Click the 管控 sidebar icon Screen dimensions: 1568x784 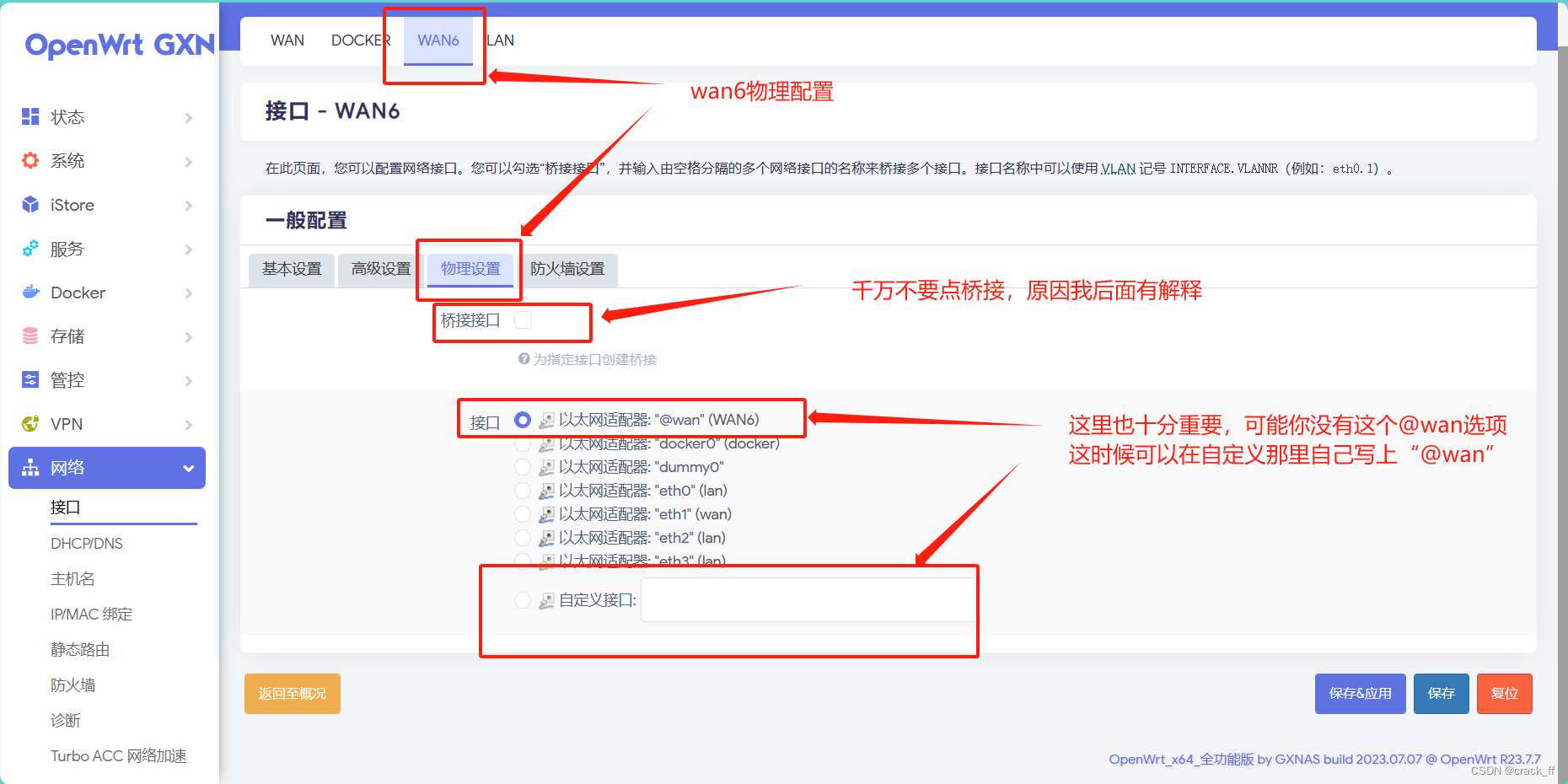click(30, 380)
